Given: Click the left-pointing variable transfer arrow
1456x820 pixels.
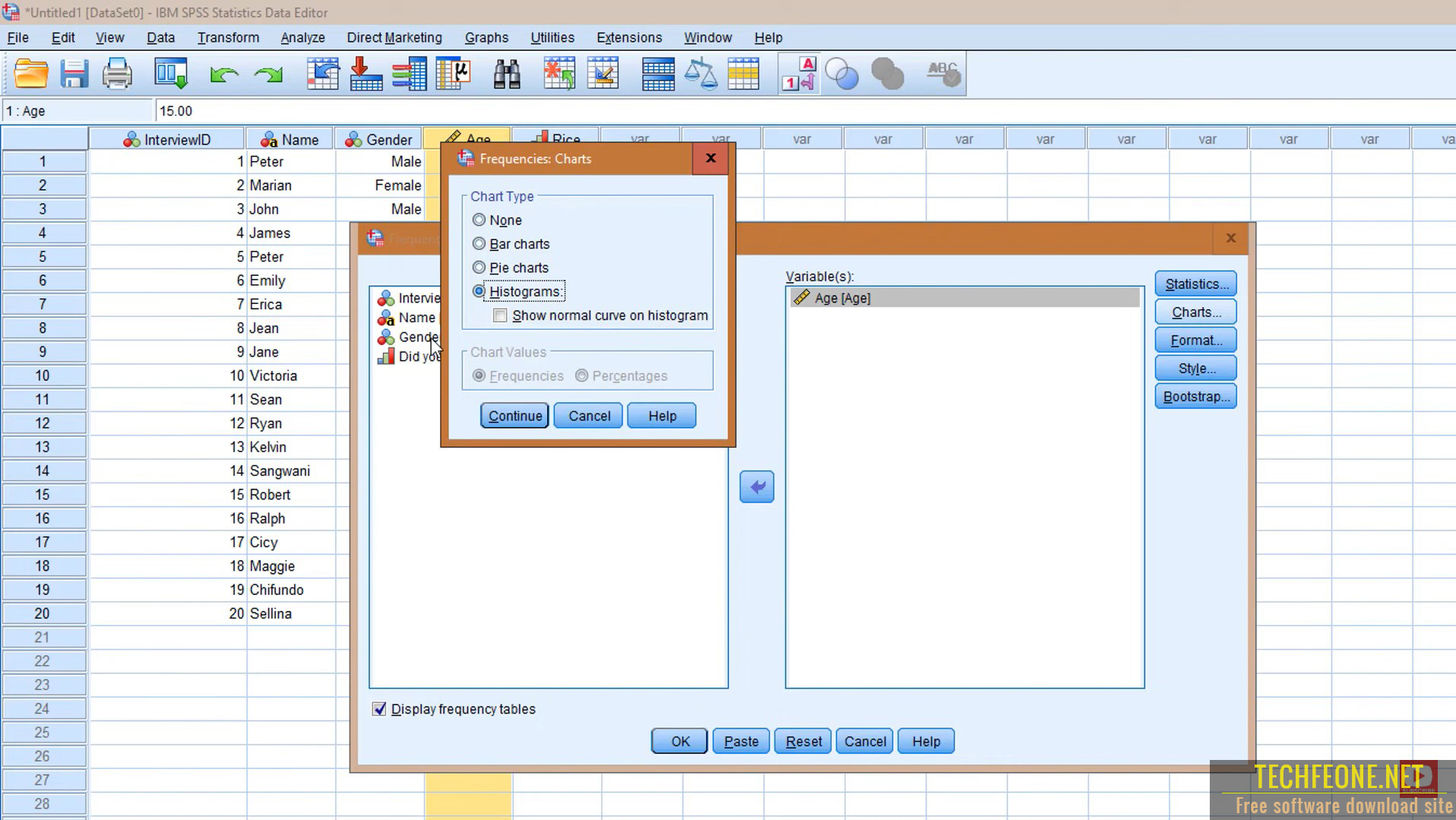Looking at the screenshot, I should pos(756,486).
